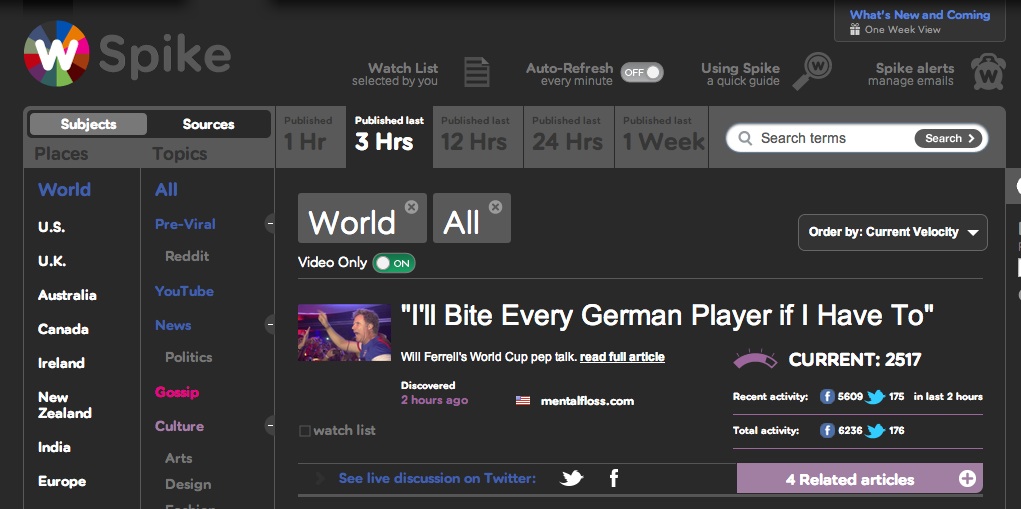Remove the World filter tag

tap(411, 207)
